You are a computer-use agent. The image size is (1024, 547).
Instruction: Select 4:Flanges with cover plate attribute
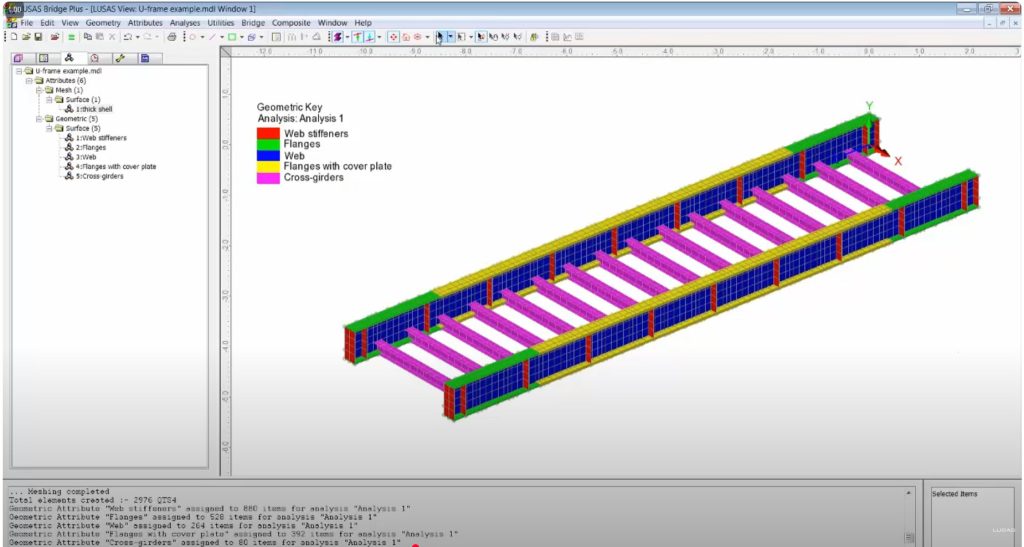point(115,166)
